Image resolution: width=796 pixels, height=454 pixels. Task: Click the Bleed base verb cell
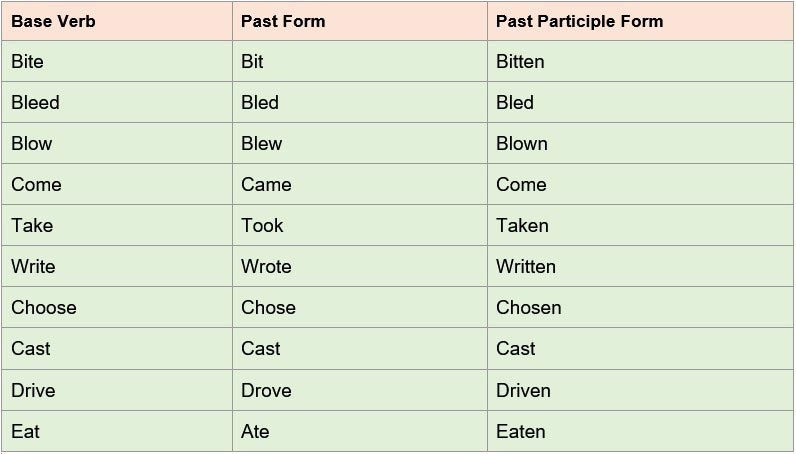[x=35, y=103]
